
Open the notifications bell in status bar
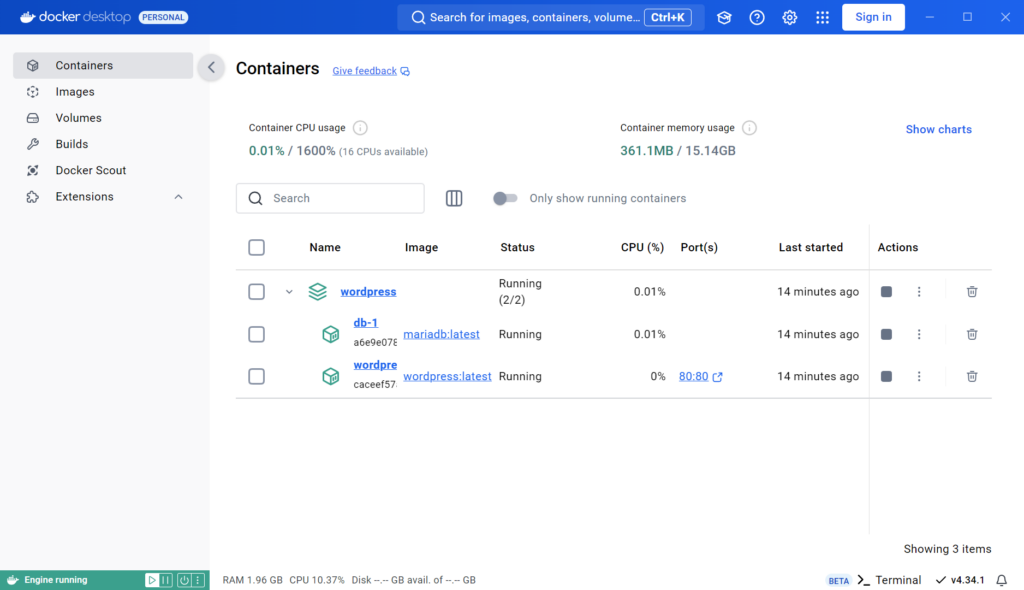pyautogui.click(x=1001, y=580)
